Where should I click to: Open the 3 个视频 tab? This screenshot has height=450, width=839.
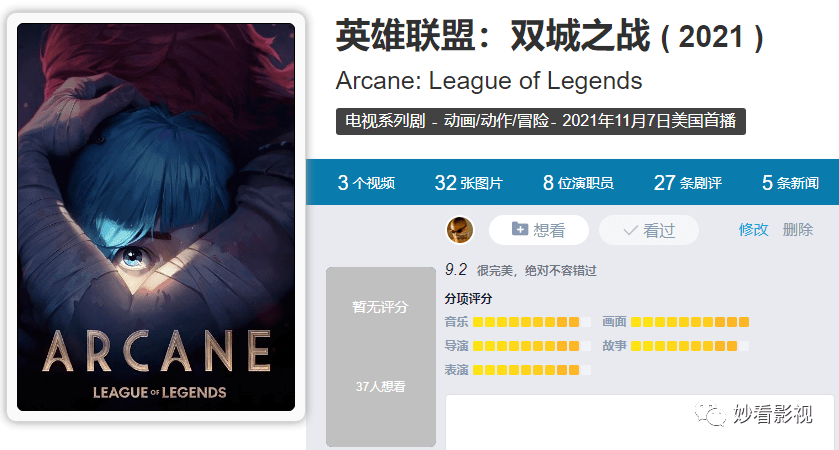coord(366,183)
